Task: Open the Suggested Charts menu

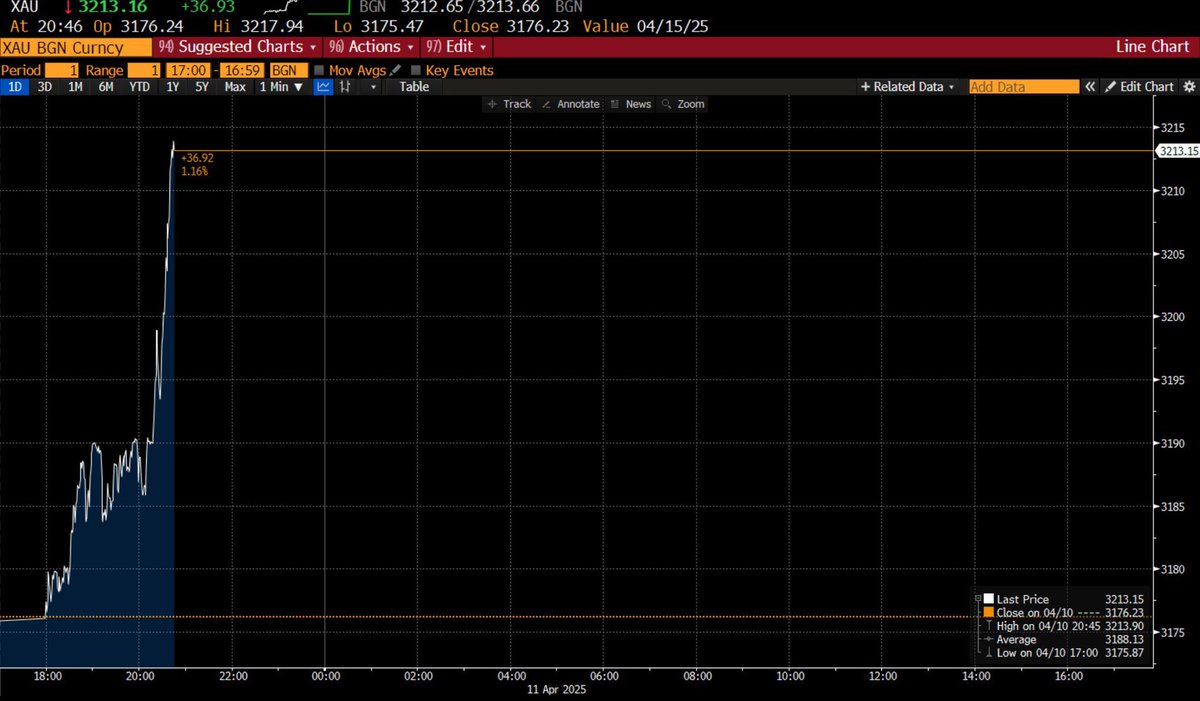Action: click(x=238, y=46)
